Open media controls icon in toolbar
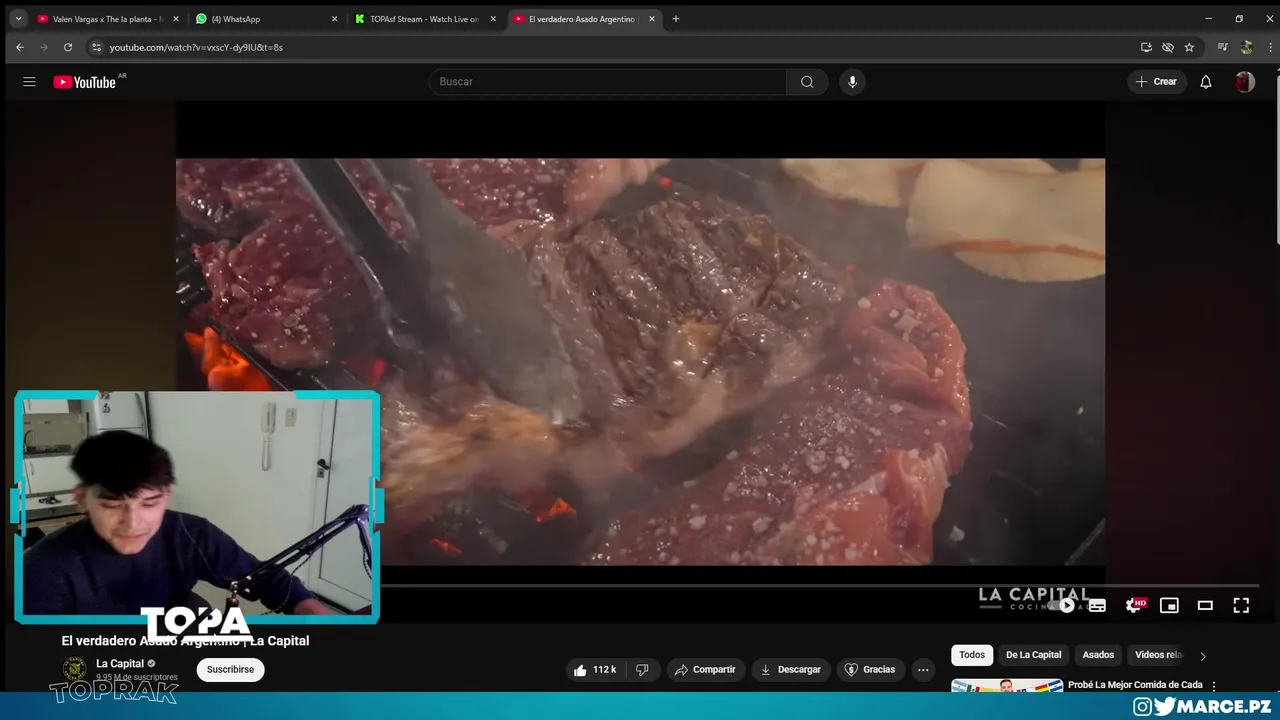 pyautogui.click(x=1222, y=47)
